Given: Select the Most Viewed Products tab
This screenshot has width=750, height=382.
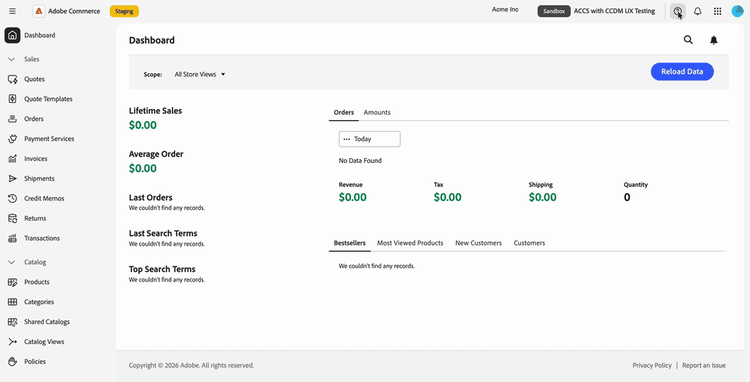Looking at the screenshot, I should [x=410, y=243].
